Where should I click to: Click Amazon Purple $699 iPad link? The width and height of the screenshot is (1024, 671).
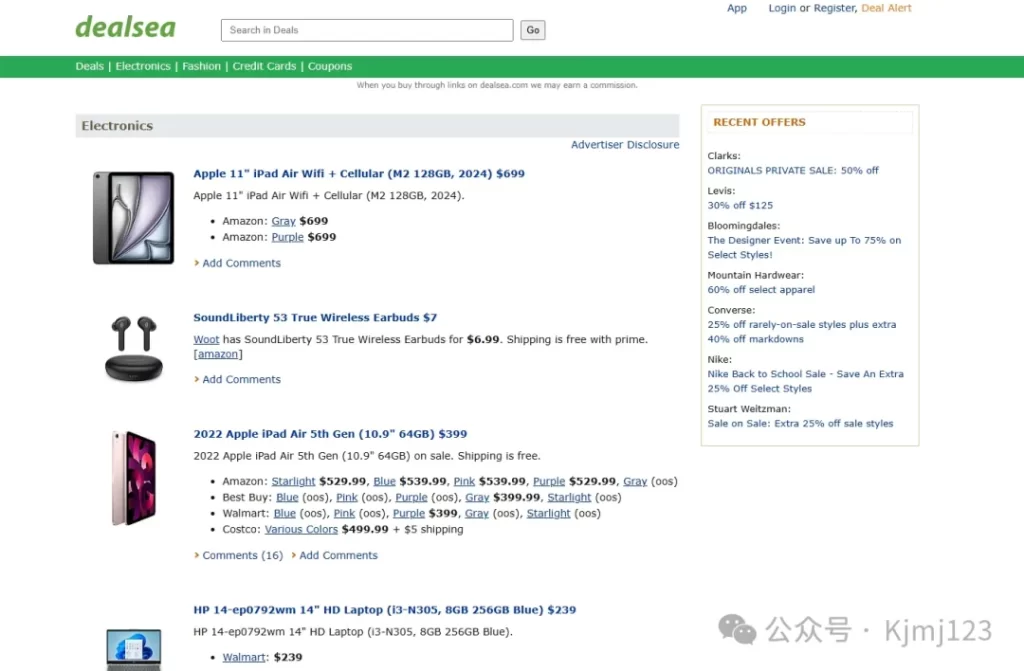click(287, 237)
